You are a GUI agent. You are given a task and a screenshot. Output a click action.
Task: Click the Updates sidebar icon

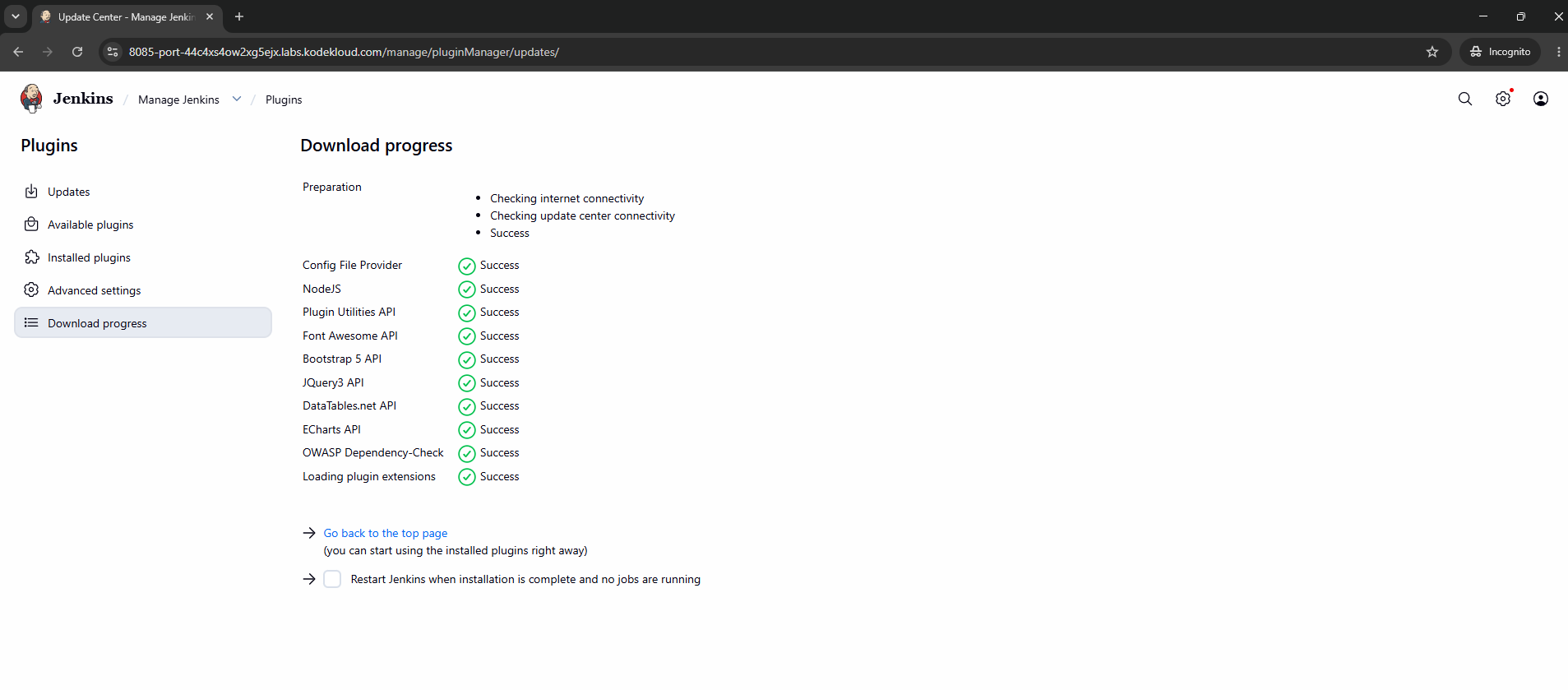(31, 192)
